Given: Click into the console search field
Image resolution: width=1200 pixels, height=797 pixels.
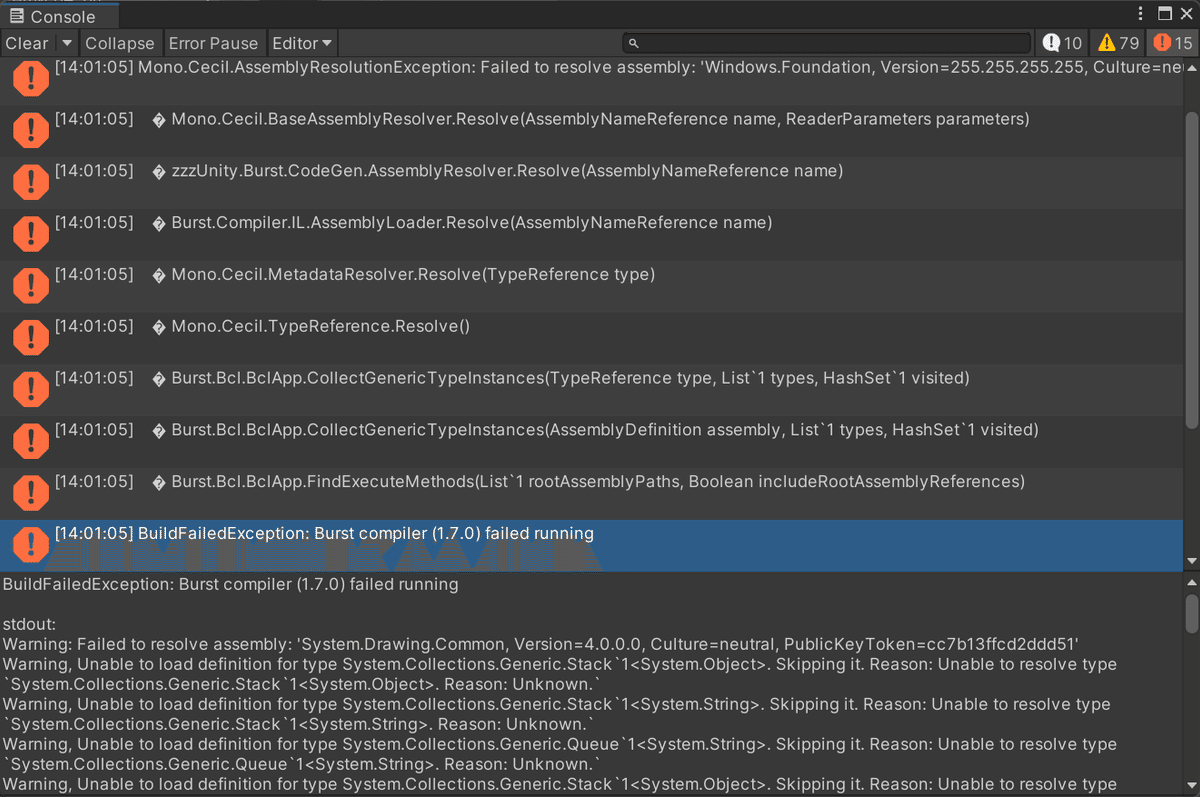Looking at the screenshot, I should pyautogui.click(x=830, y=43).
